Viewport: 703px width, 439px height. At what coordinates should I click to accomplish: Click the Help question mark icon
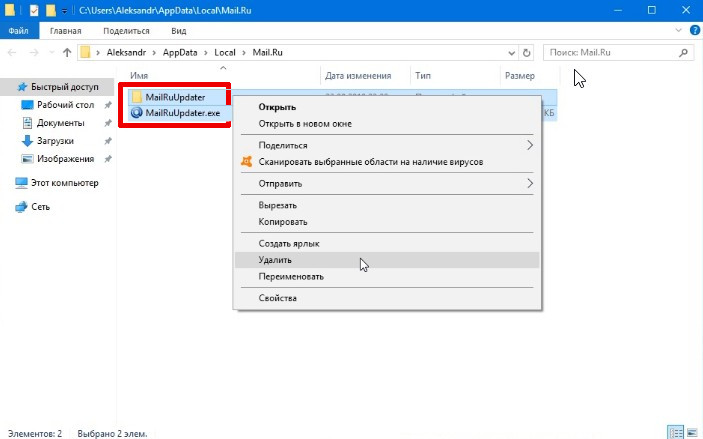694,30
